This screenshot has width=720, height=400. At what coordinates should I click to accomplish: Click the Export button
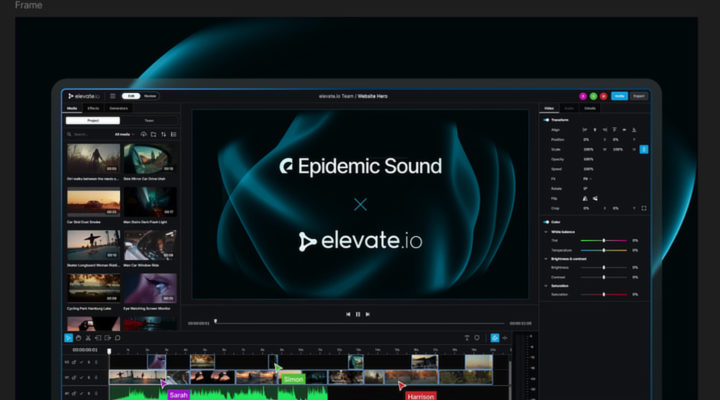coord(639,96)
